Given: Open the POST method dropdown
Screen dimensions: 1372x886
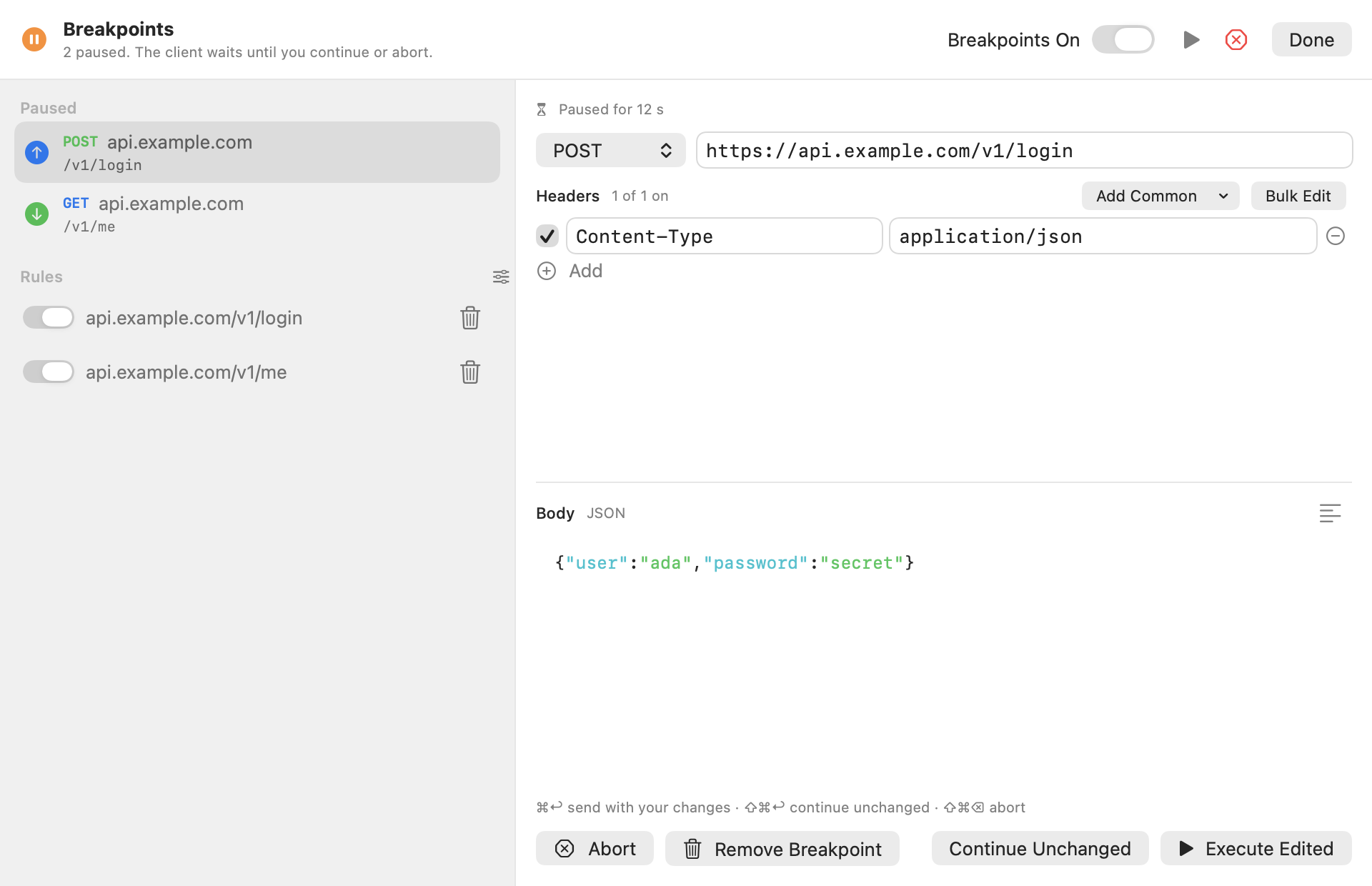Looking at the screenshot, I should click(611, 151).
